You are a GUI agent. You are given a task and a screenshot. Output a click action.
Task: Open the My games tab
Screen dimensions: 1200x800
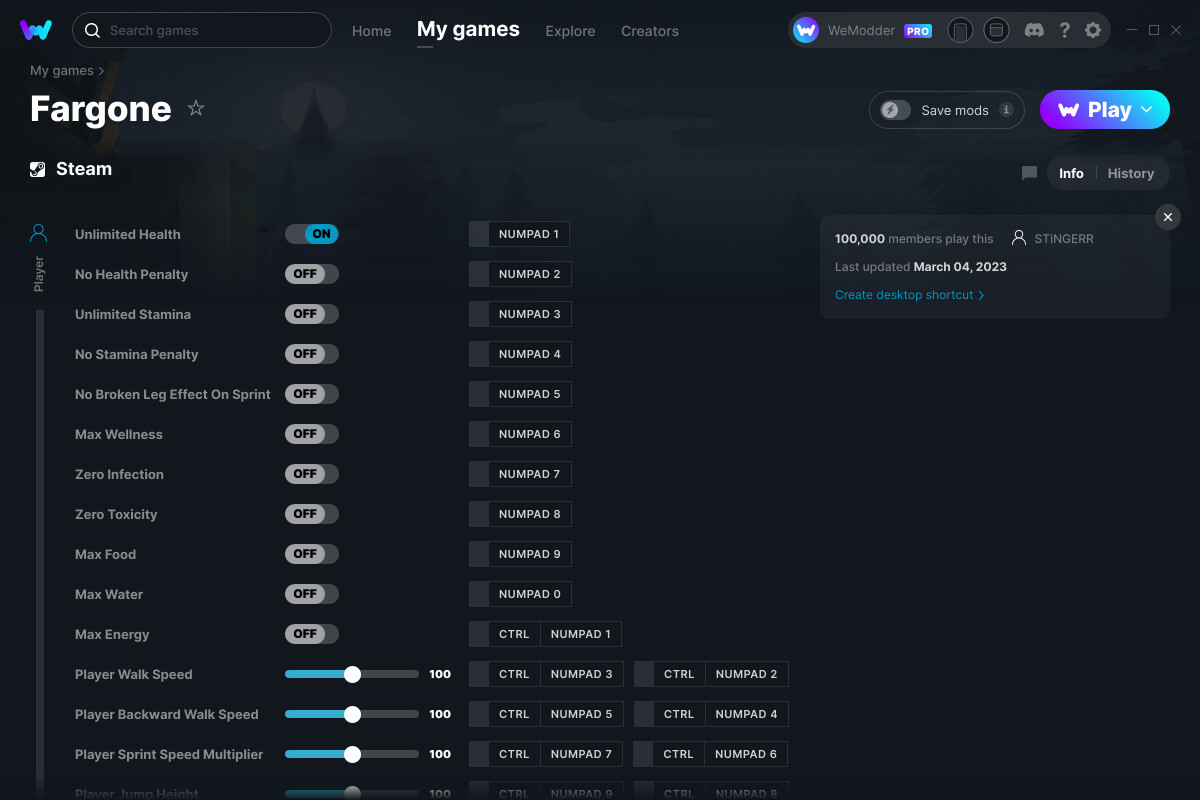pos(468,30)
